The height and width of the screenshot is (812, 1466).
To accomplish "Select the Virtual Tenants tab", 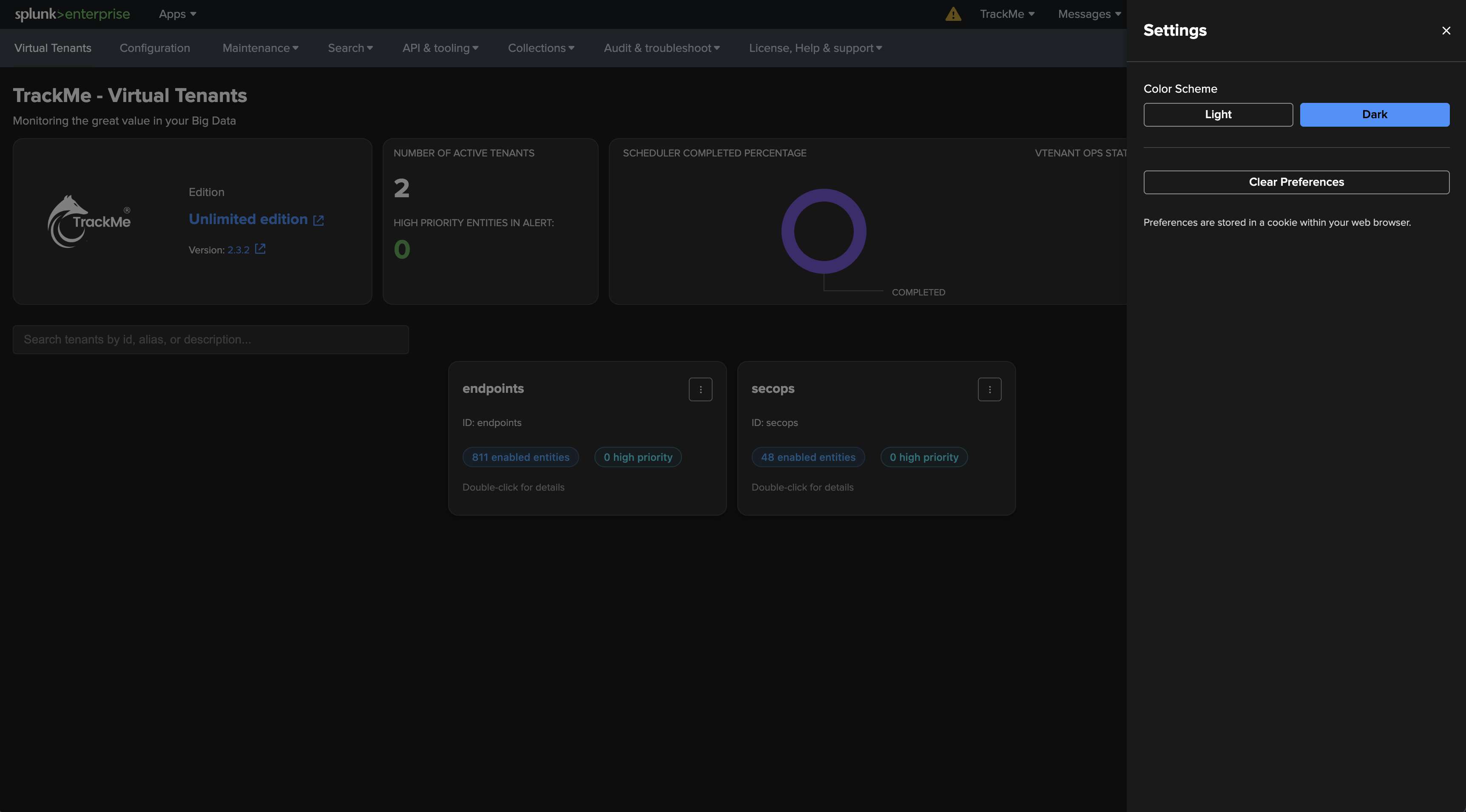I will click(53, 48).
